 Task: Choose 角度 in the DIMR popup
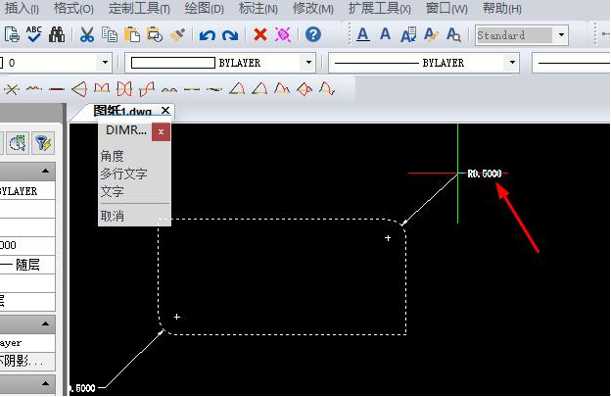click(112, 156)
